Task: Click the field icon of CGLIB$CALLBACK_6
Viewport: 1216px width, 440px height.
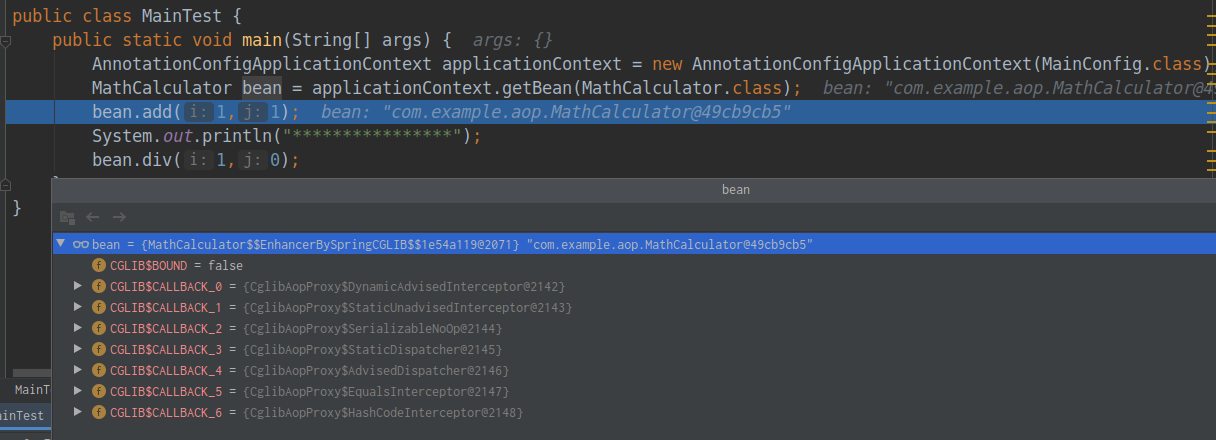Action: 98,413
